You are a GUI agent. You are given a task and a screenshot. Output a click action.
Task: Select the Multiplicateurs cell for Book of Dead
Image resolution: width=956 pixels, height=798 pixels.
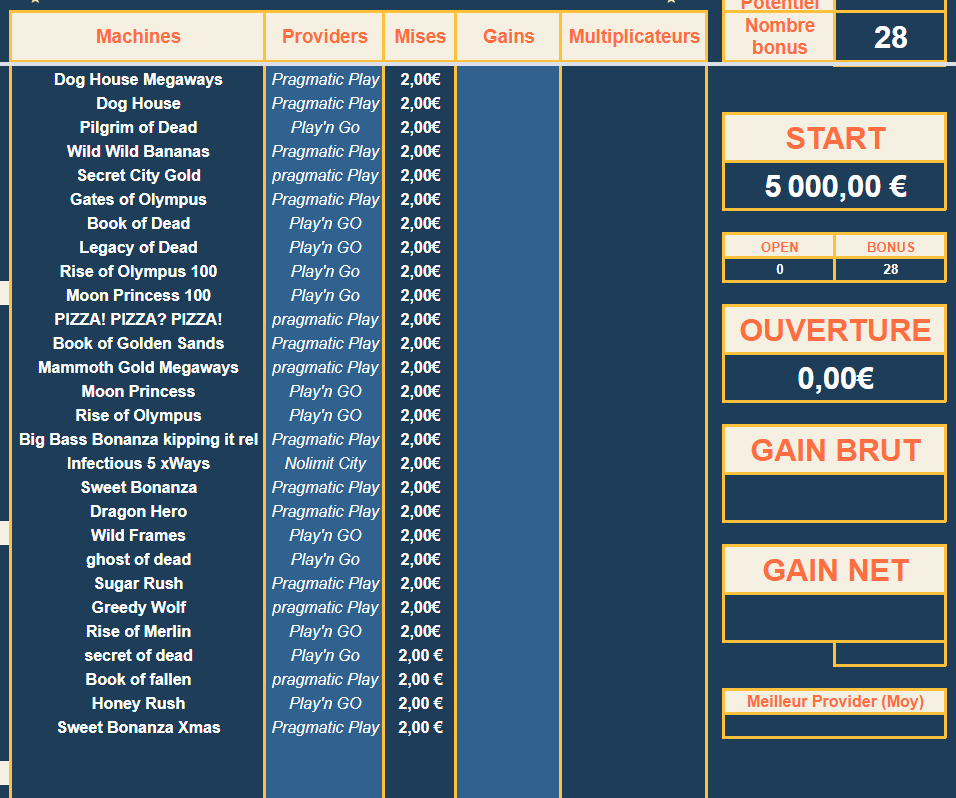pos(634,223)
